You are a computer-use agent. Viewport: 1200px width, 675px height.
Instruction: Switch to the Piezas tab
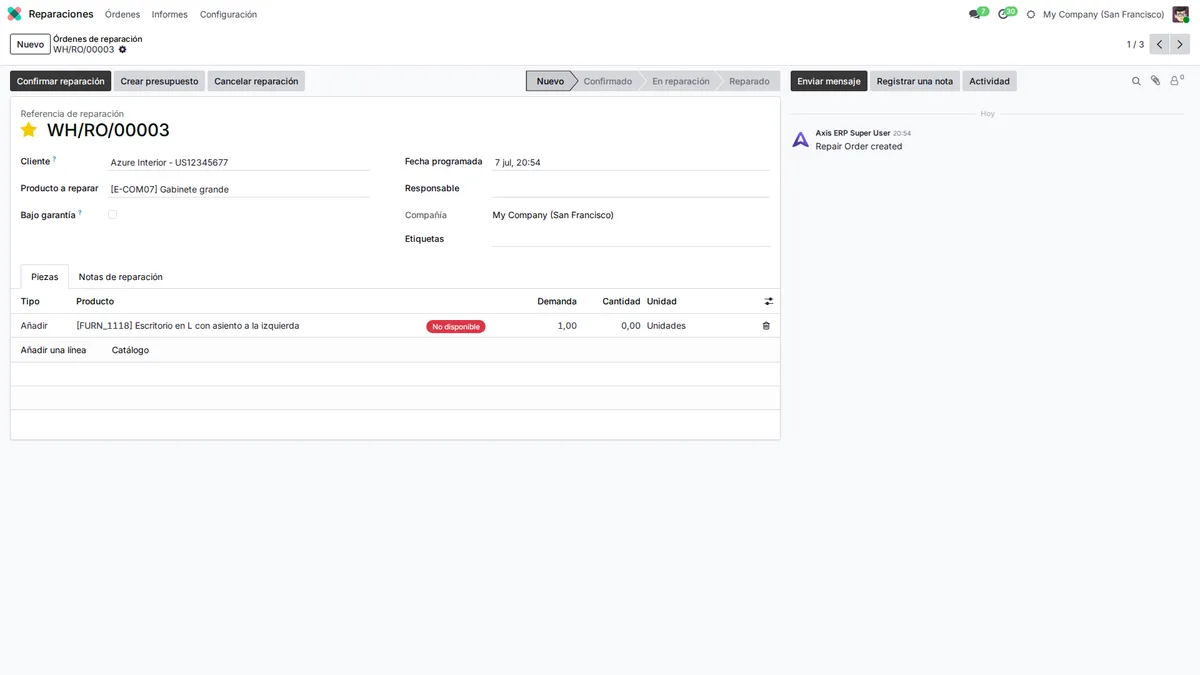pos(44,277)
